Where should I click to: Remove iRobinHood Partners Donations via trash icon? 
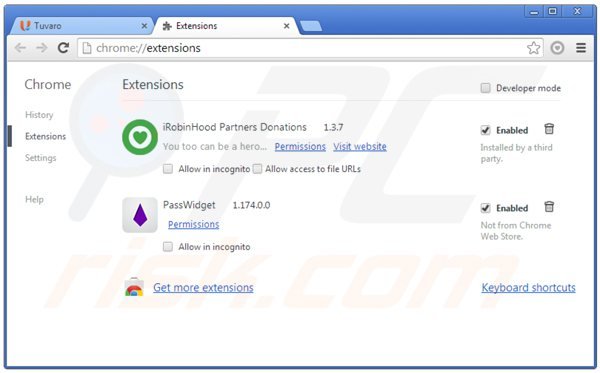(549, 129)
